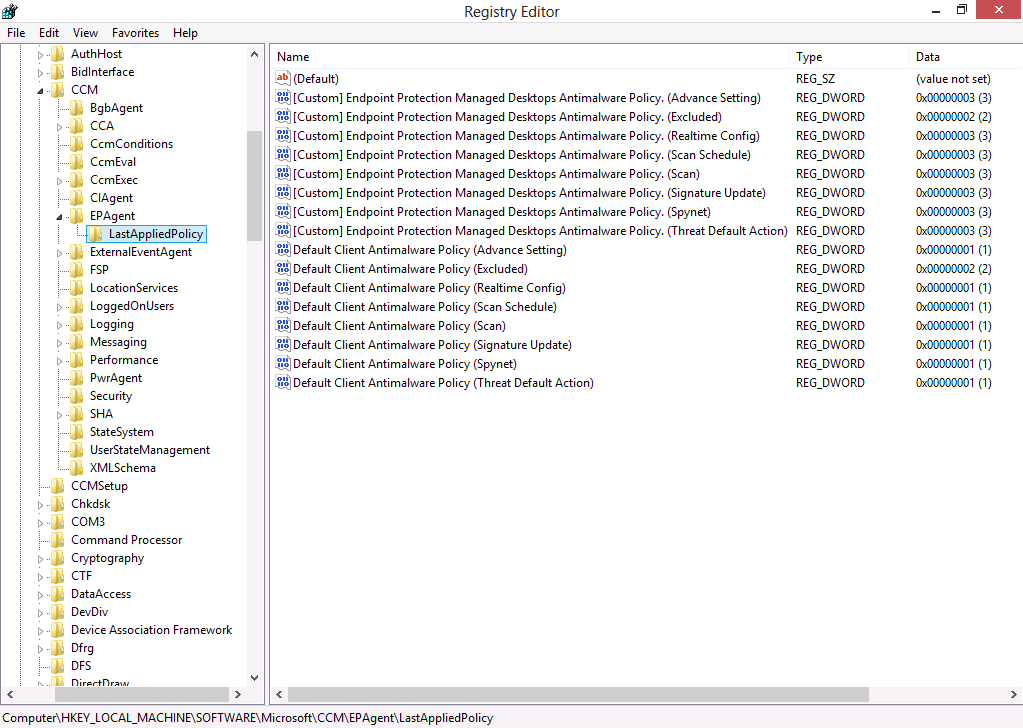Viewport: 1023px width, 728px height.
Task: Click DWORD icon for [Custom] (Excluded) value
Action: pyautogui.click(x=282, y=116)
